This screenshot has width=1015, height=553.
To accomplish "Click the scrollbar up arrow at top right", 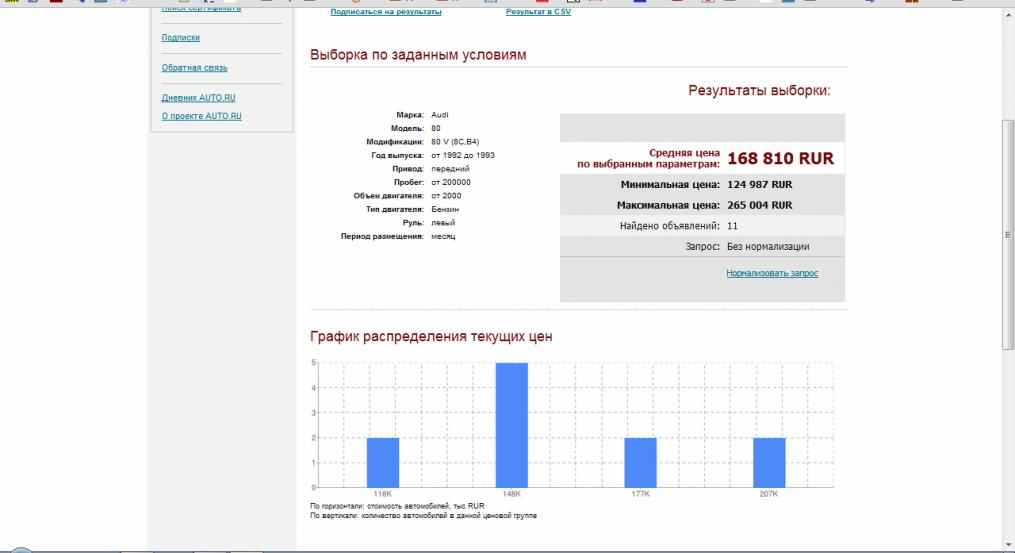I will tap(1008, 14).
